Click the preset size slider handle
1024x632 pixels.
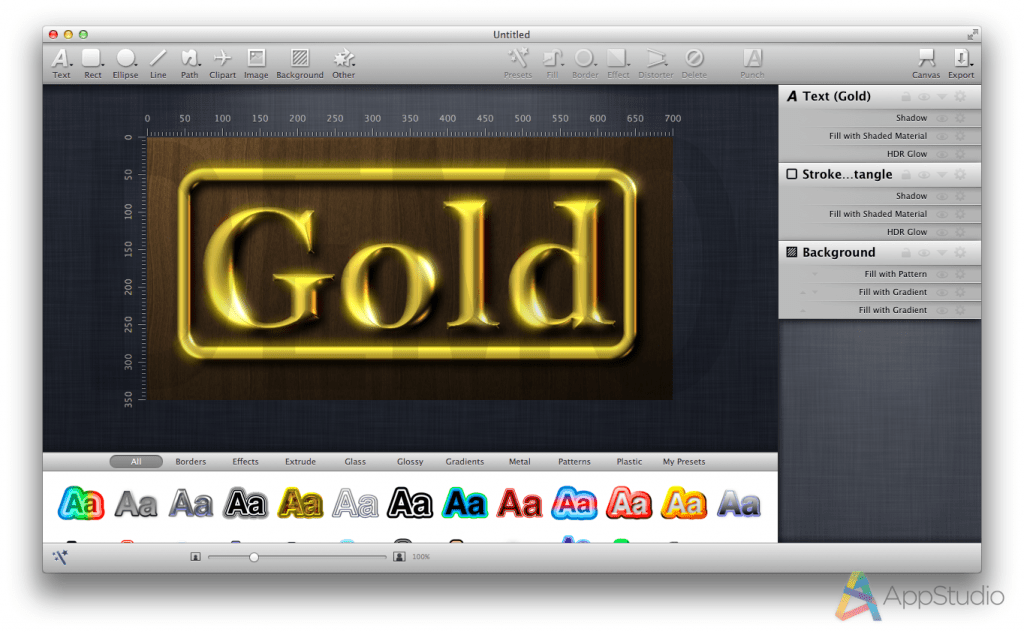pyautogui.click(x=254, y=557)
